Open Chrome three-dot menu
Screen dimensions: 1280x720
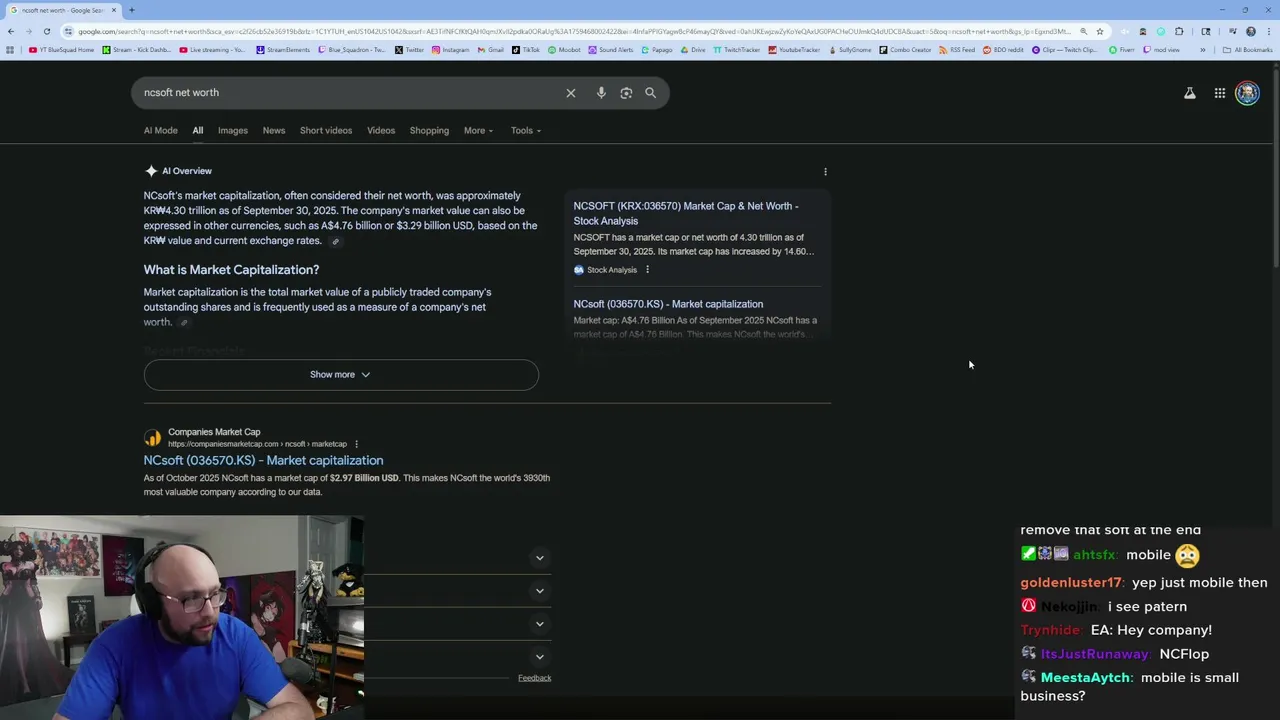(1269, 31)
